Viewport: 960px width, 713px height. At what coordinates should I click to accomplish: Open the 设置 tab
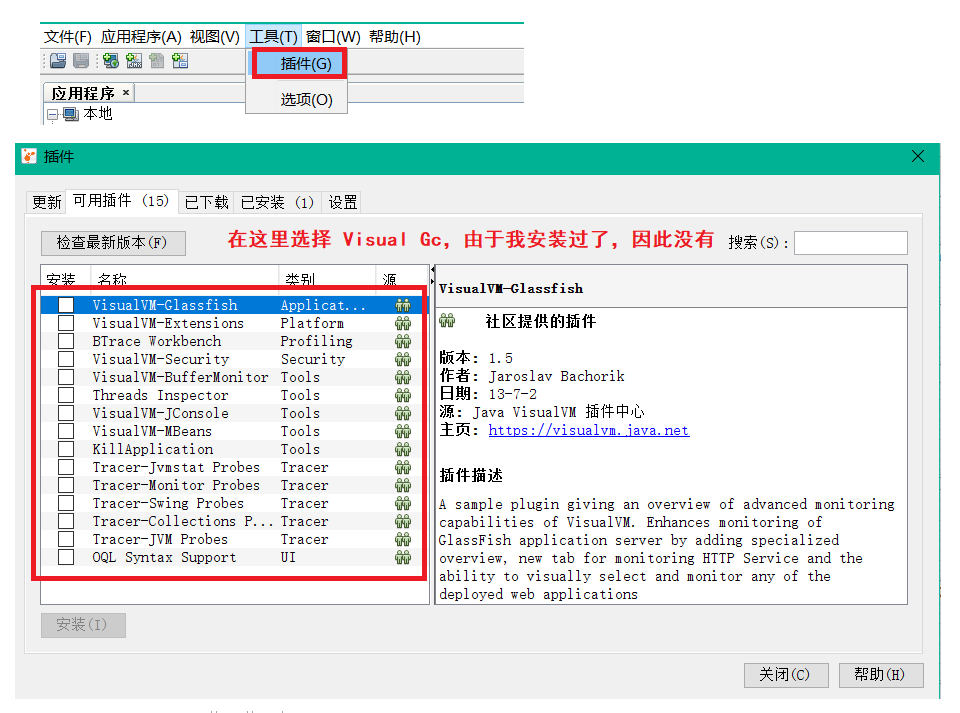coord(343,202)
